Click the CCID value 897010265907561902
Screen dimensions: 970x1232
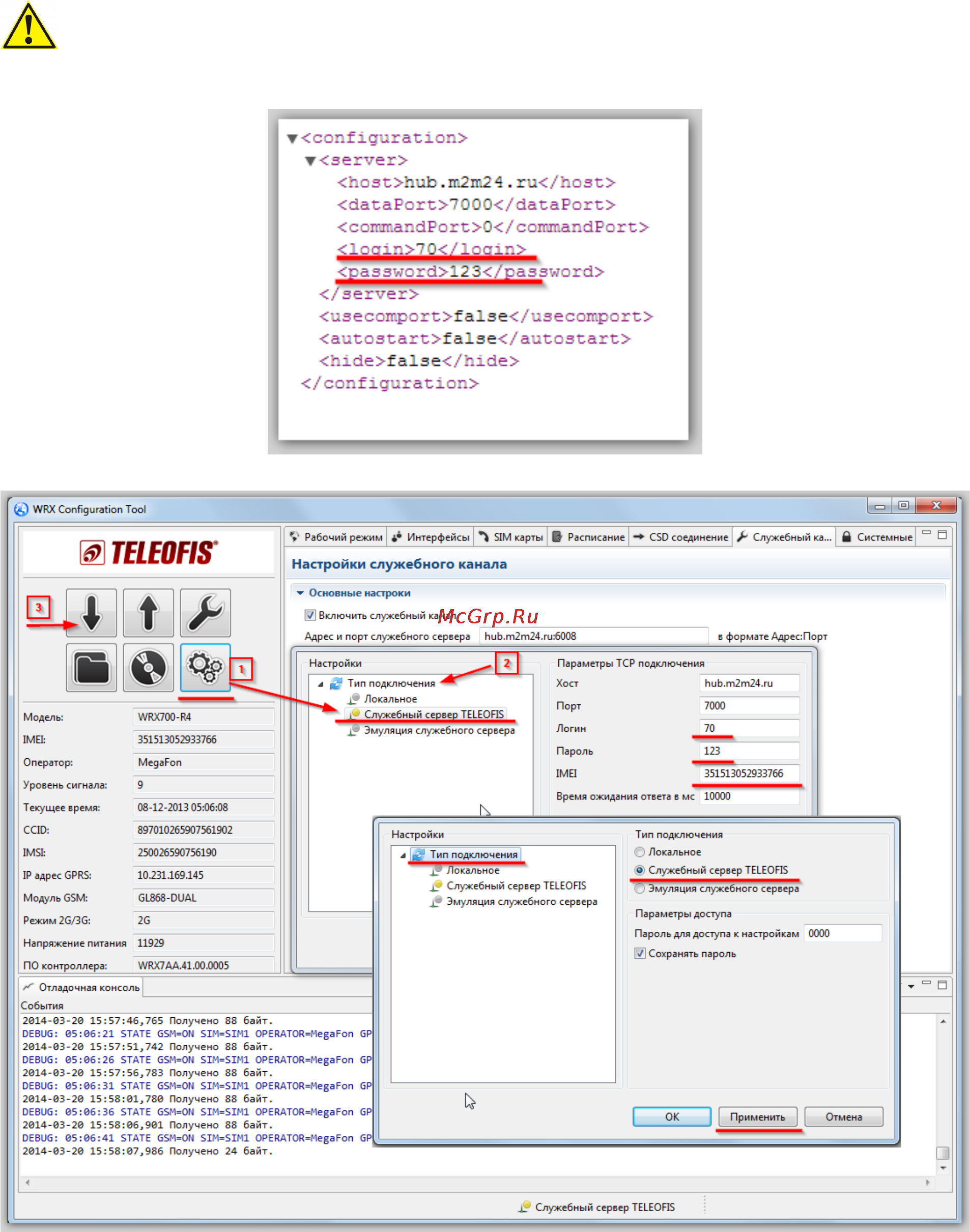pyautogui.click(x=204, y=830)
